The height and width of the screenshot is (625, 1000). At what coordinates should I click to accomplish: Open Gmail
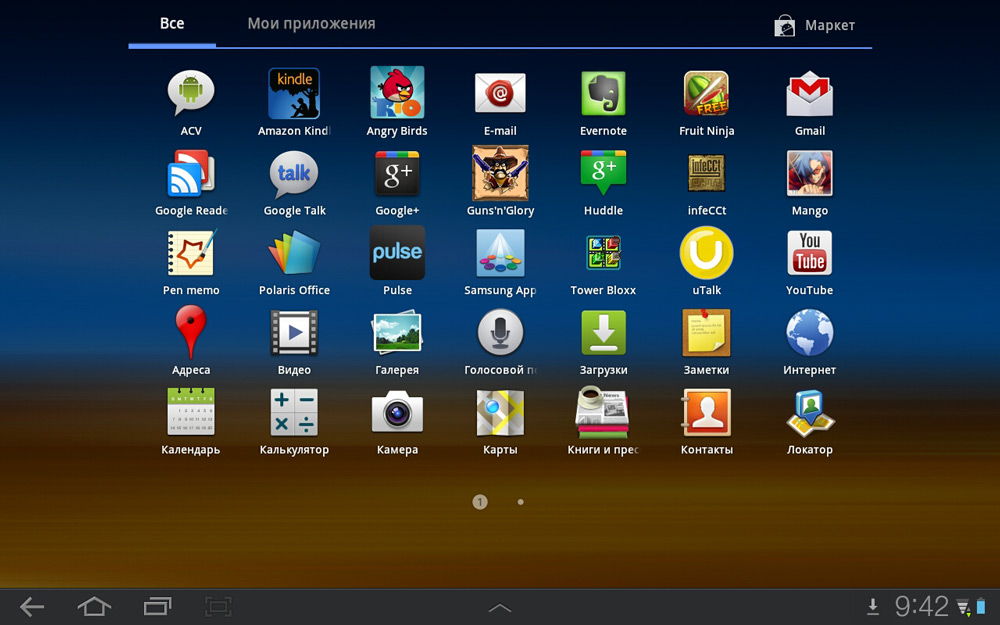coord(809,94)
